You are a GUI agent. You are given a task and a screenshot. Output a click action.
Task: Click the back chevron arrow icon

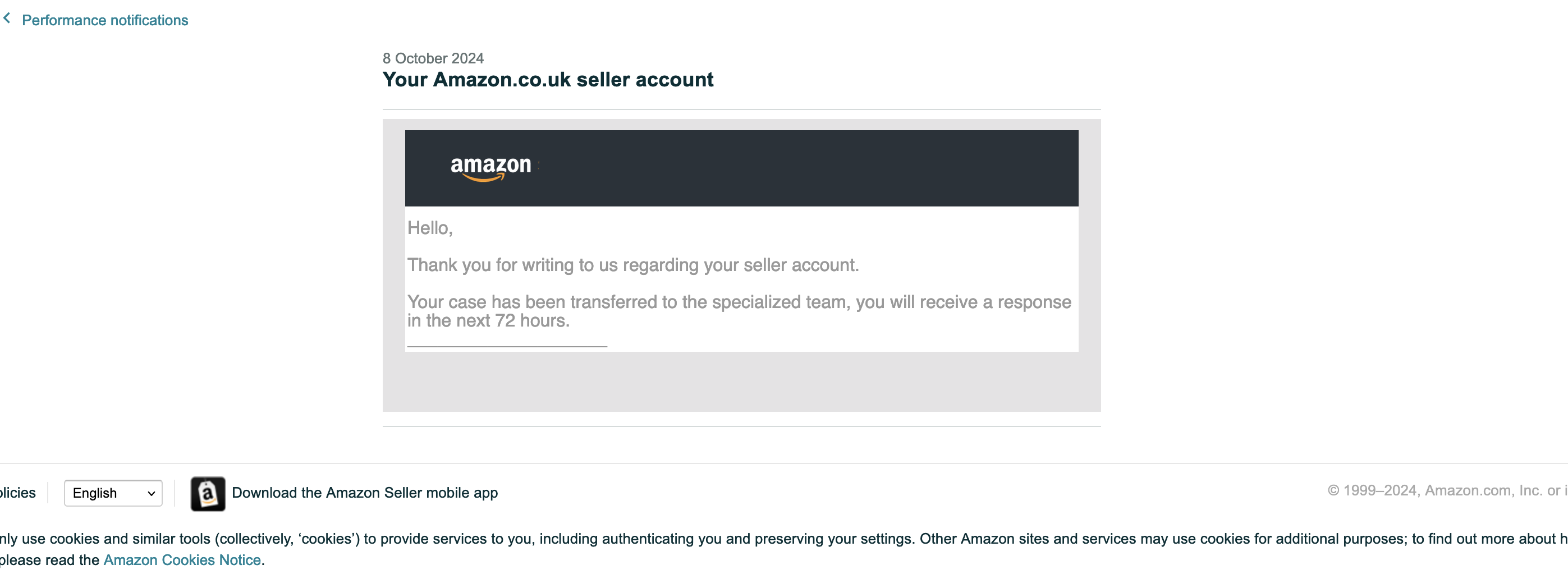click(7, 19)
